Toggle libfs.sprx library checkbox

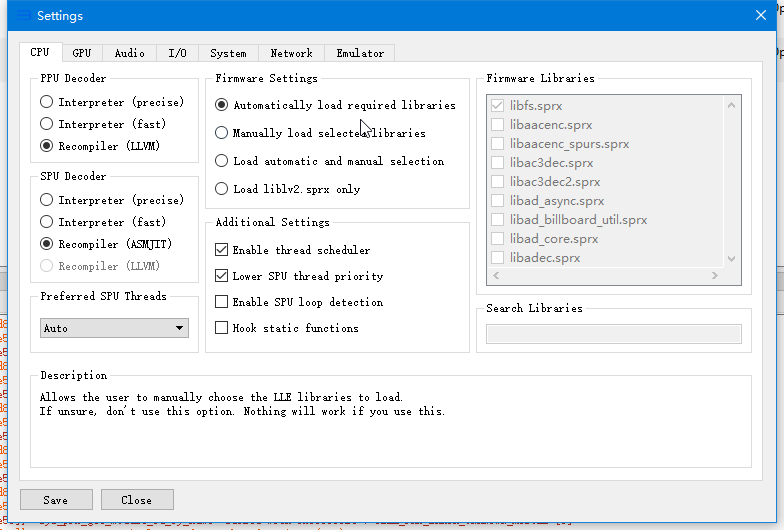pos(498,106)
